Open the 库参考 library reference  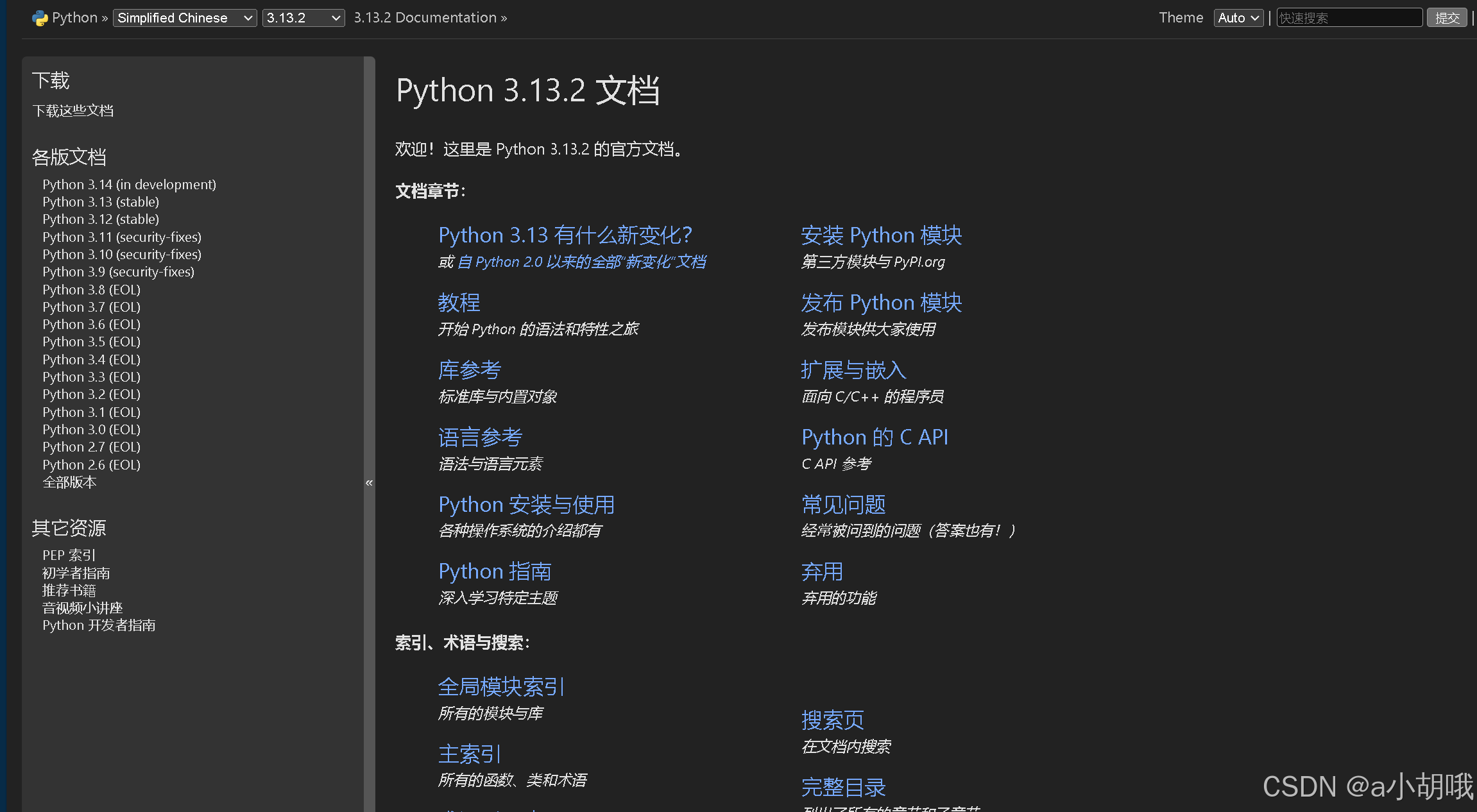(470, 370)
